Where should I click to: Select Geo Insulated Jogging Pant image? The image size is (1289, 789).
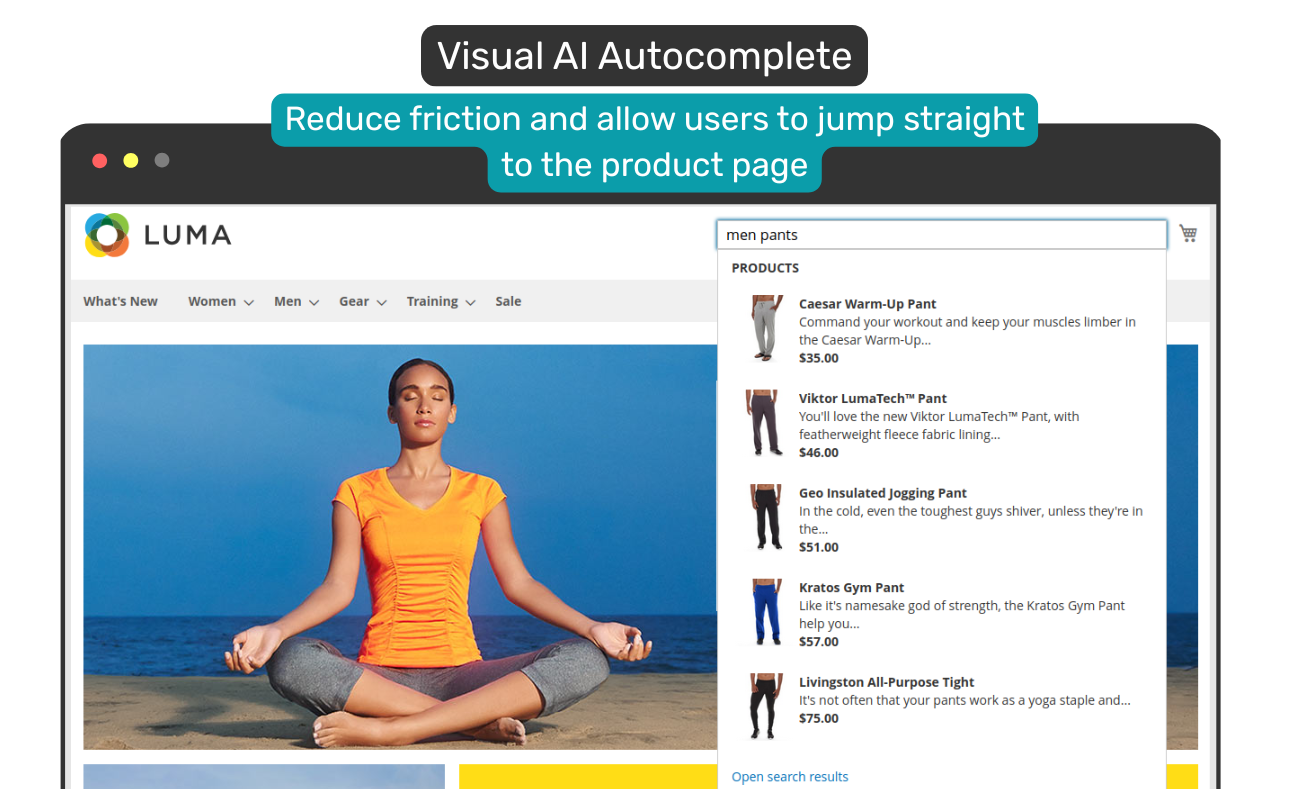tap(766, 517)
